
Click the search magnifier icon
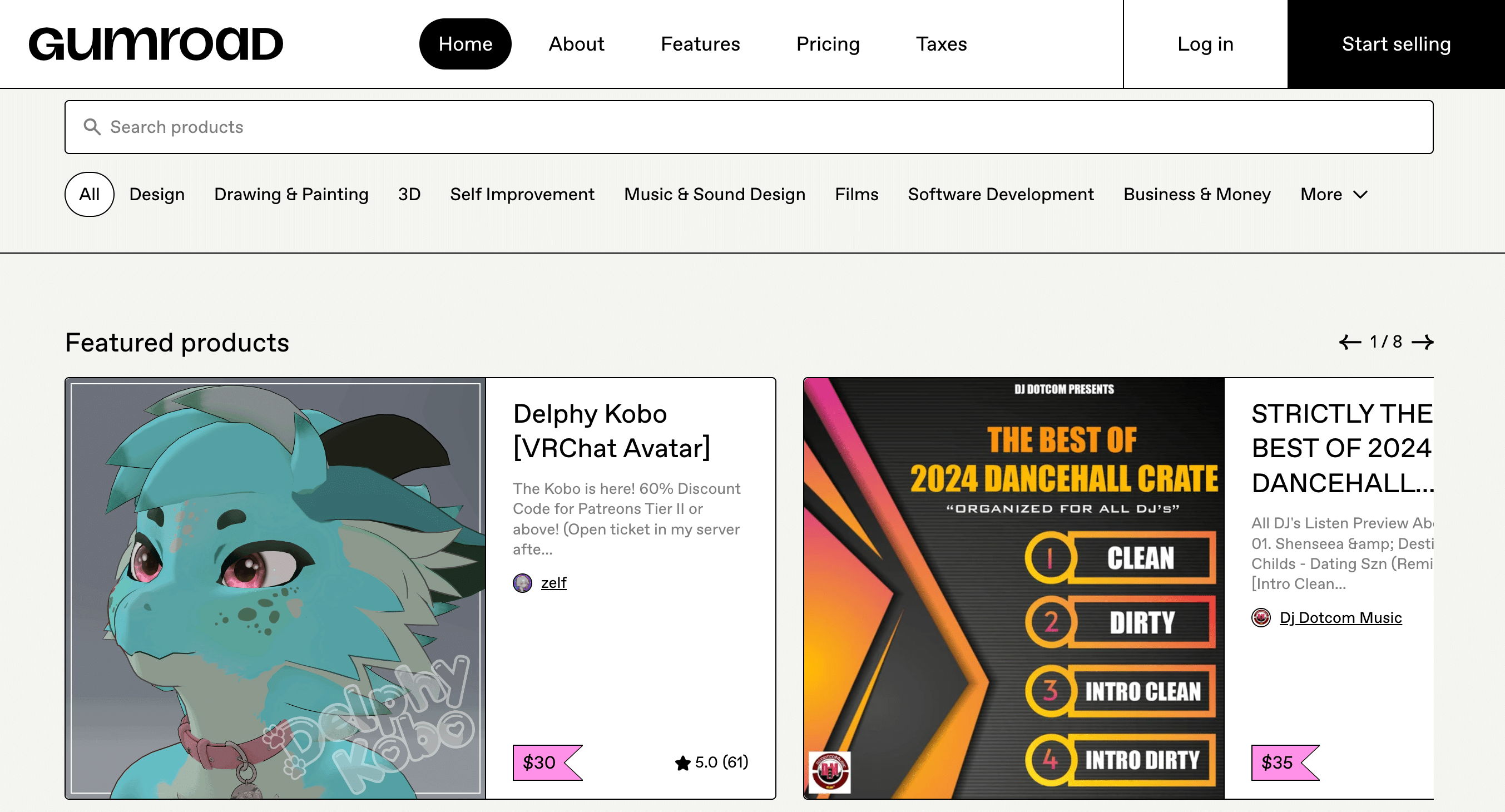tap(92, 127)
